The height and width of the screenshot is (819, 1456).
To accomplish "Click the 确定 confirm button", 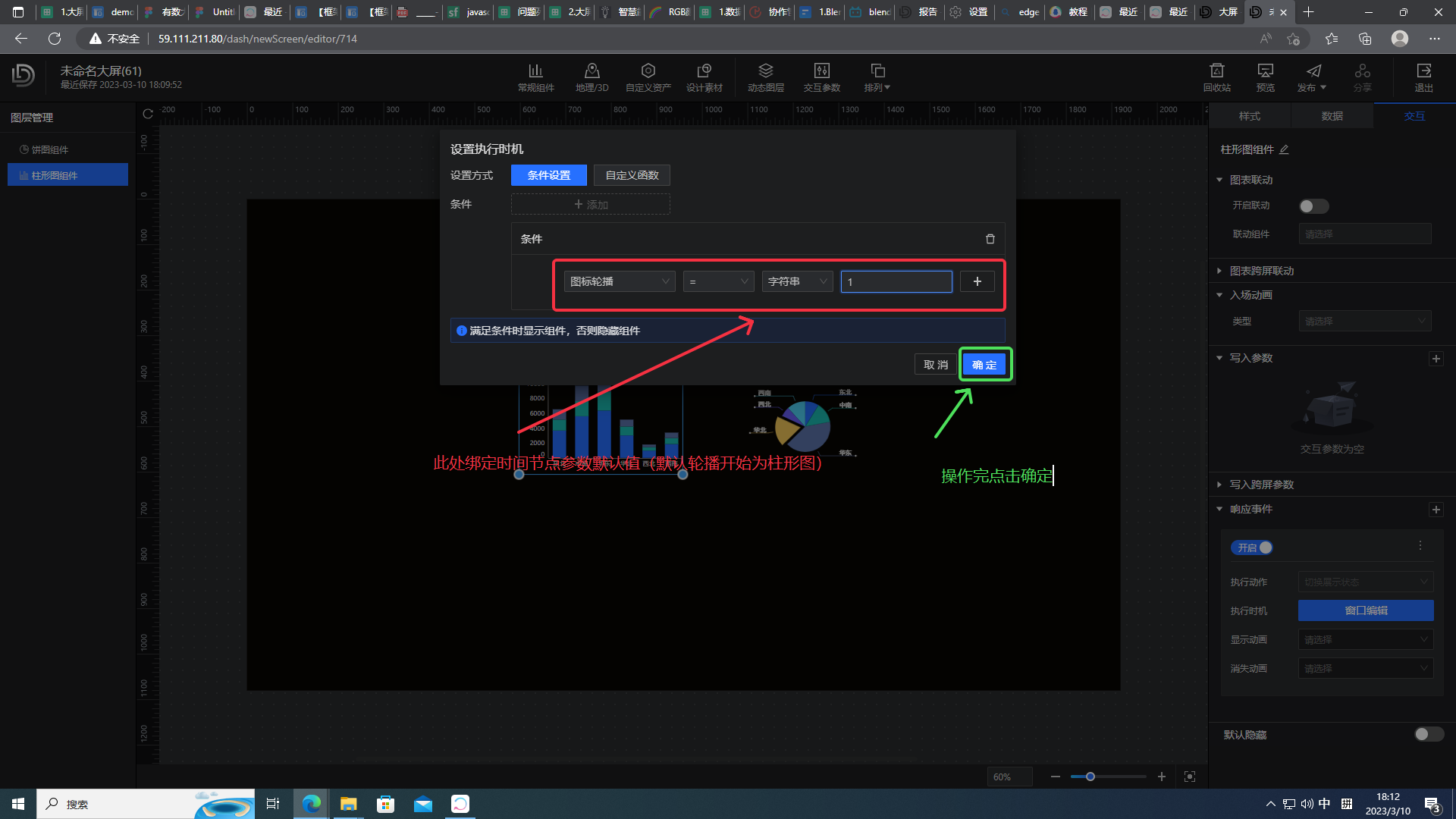I will pos(984,365).
